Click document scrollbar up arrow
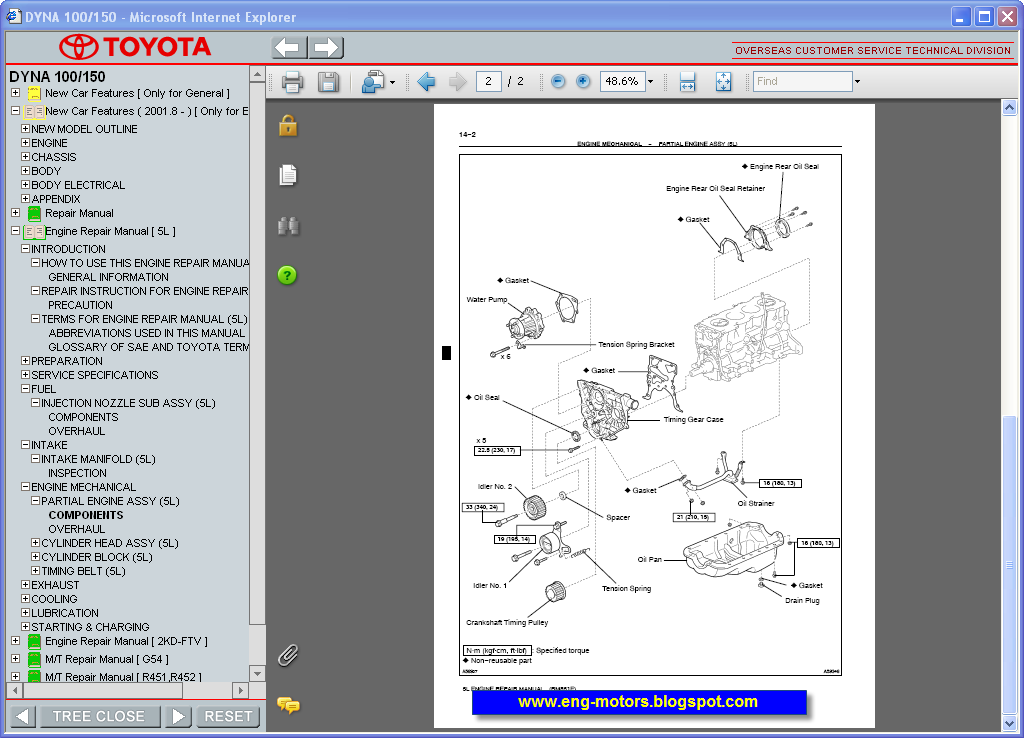Image resolution: width=1024 pixels, height=738 pixels. [1010, 107]
